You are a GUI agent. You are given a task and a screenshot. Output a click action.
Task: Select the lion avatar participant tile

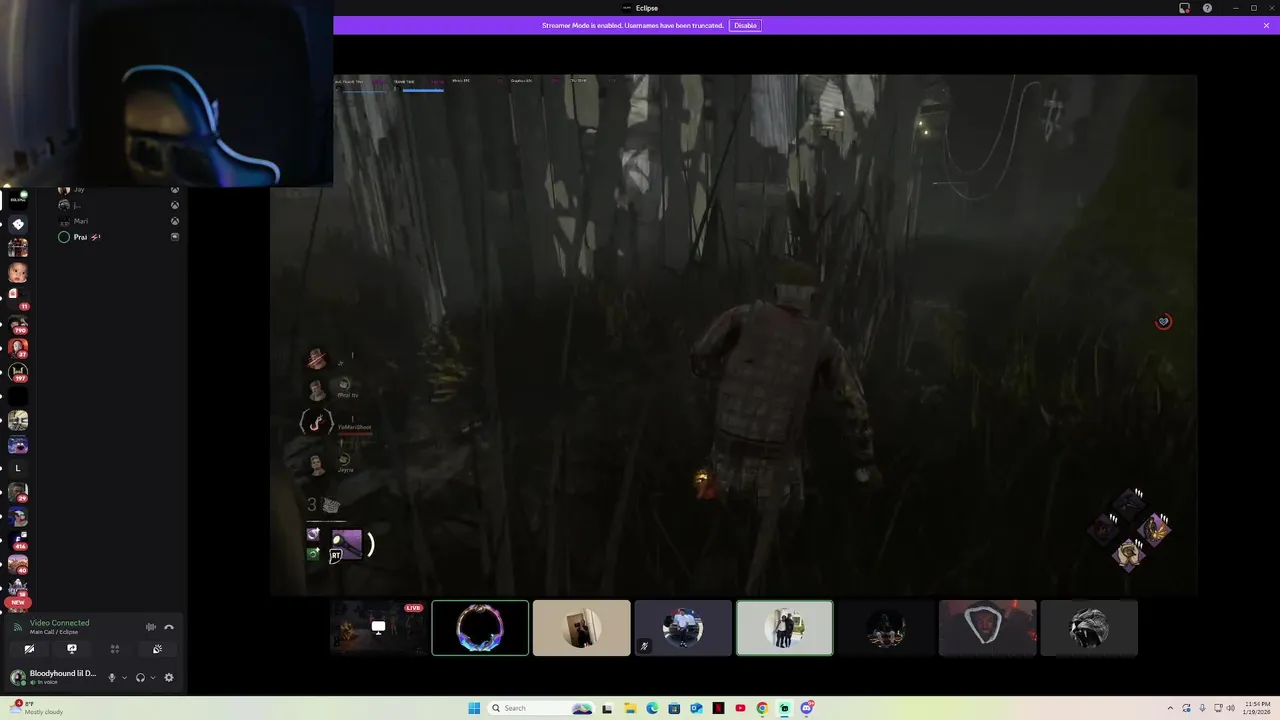(x=1089, y=628)
